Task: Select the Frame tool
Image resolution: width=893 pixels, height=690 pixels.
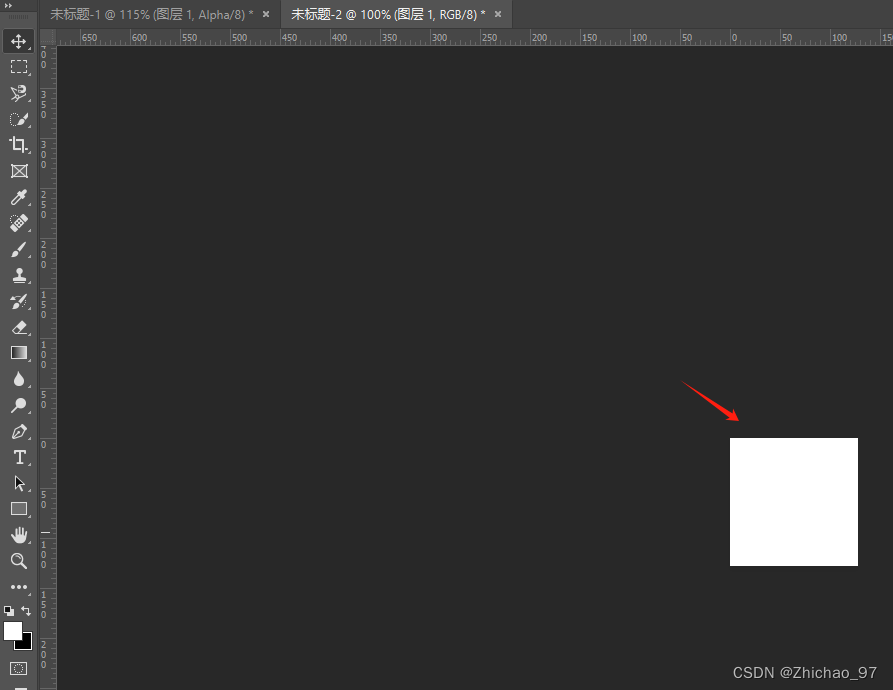Action: pos(19,171)
